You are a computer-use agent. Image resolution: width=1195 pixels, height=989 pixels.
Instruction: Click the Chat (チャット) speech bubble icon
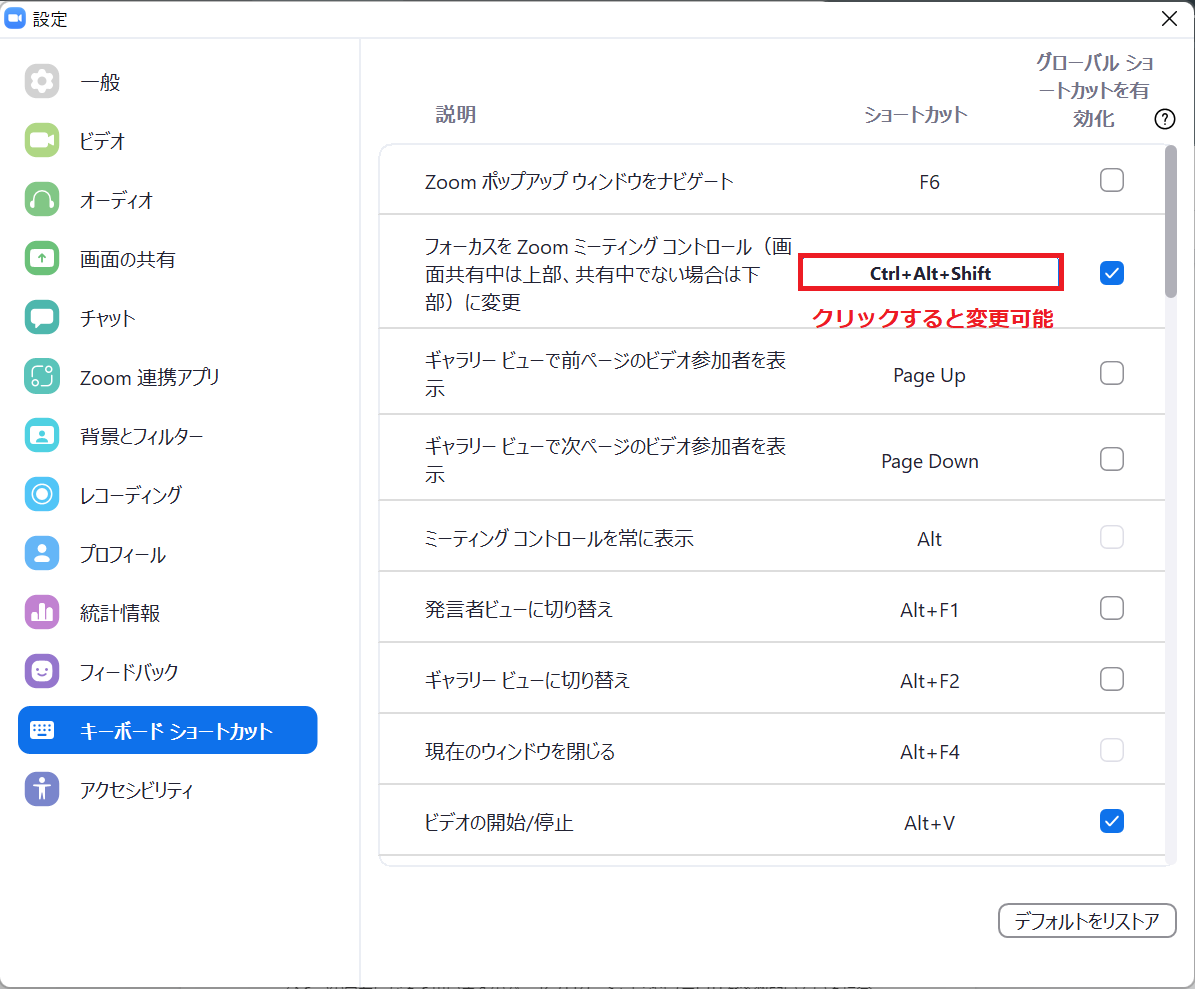(x=42, y=318)
